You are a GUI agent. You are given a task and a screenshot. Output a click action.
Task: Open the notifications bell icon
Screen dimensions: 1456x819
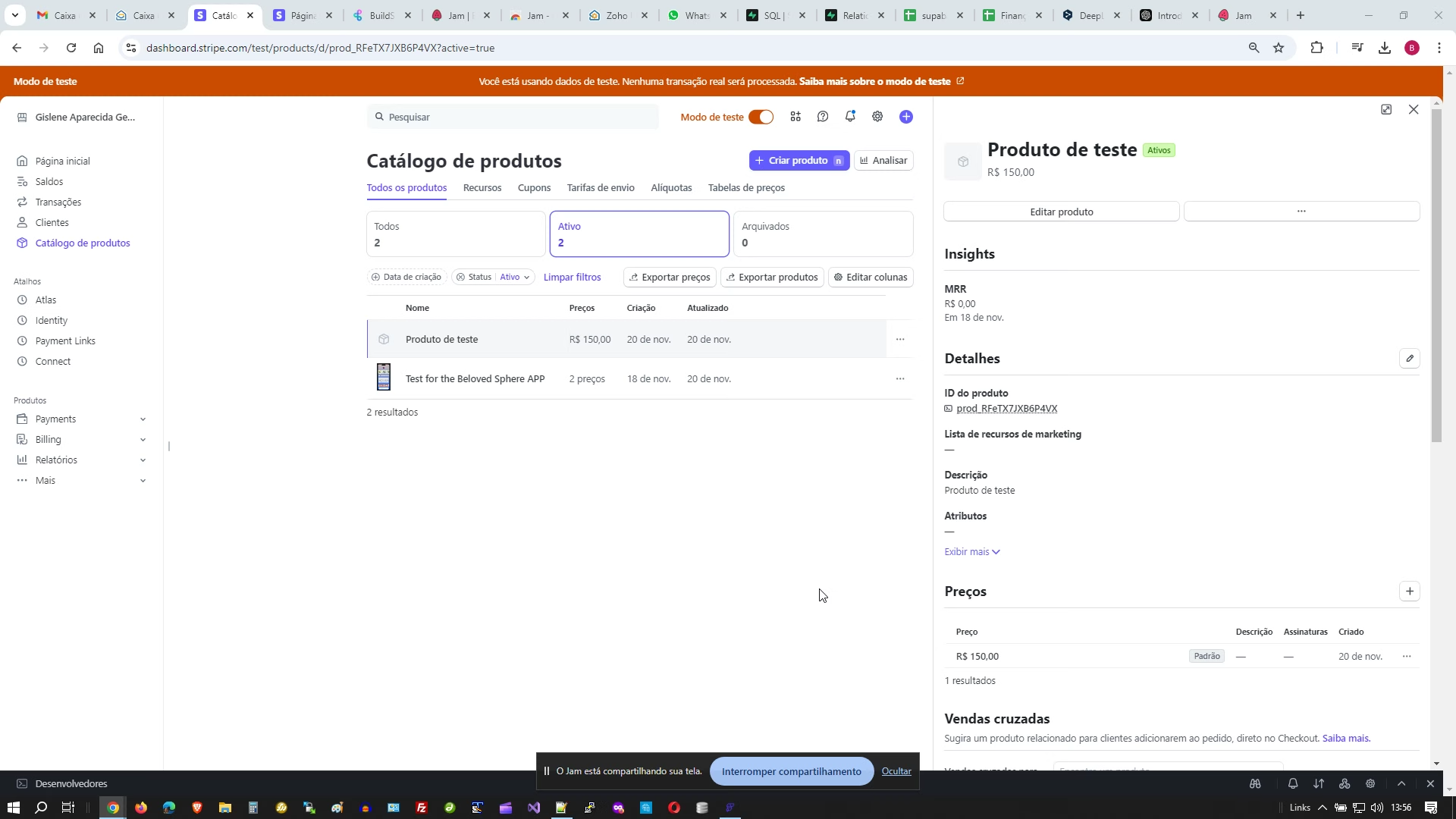(x=850, y=117)
